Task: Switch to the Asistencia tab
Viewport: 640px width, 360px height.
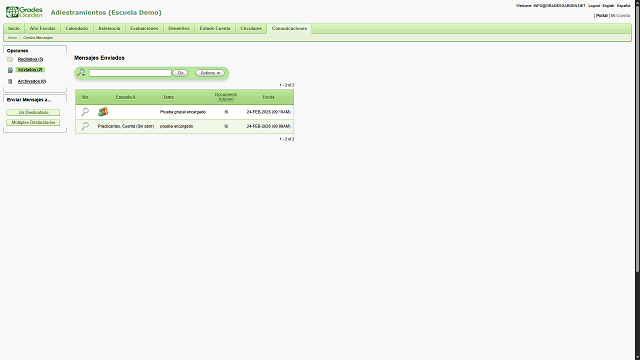Action: click(109, 28)
